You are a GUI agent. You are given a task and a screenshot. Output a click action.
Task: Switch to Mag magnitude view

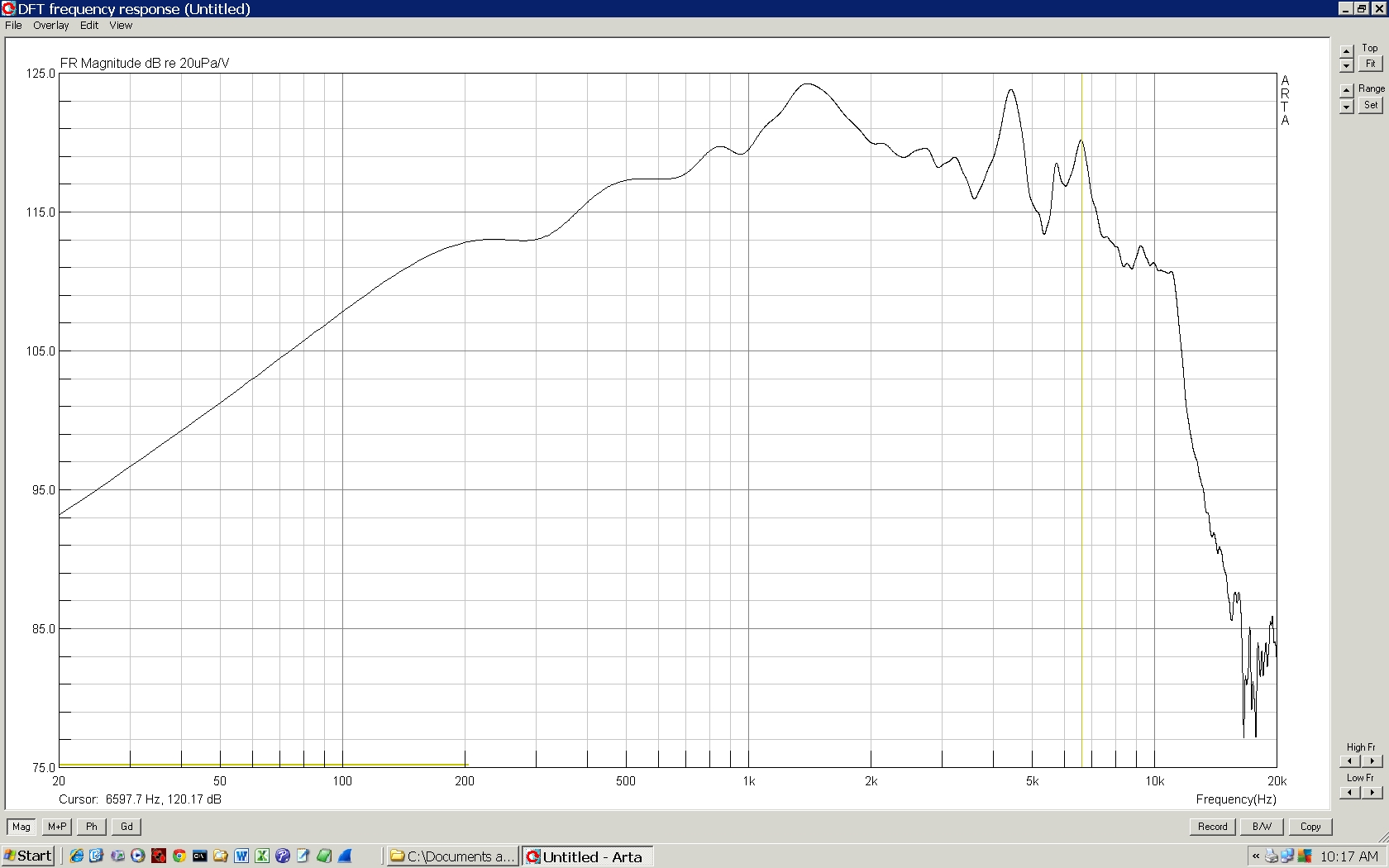(x=21, y=827)
